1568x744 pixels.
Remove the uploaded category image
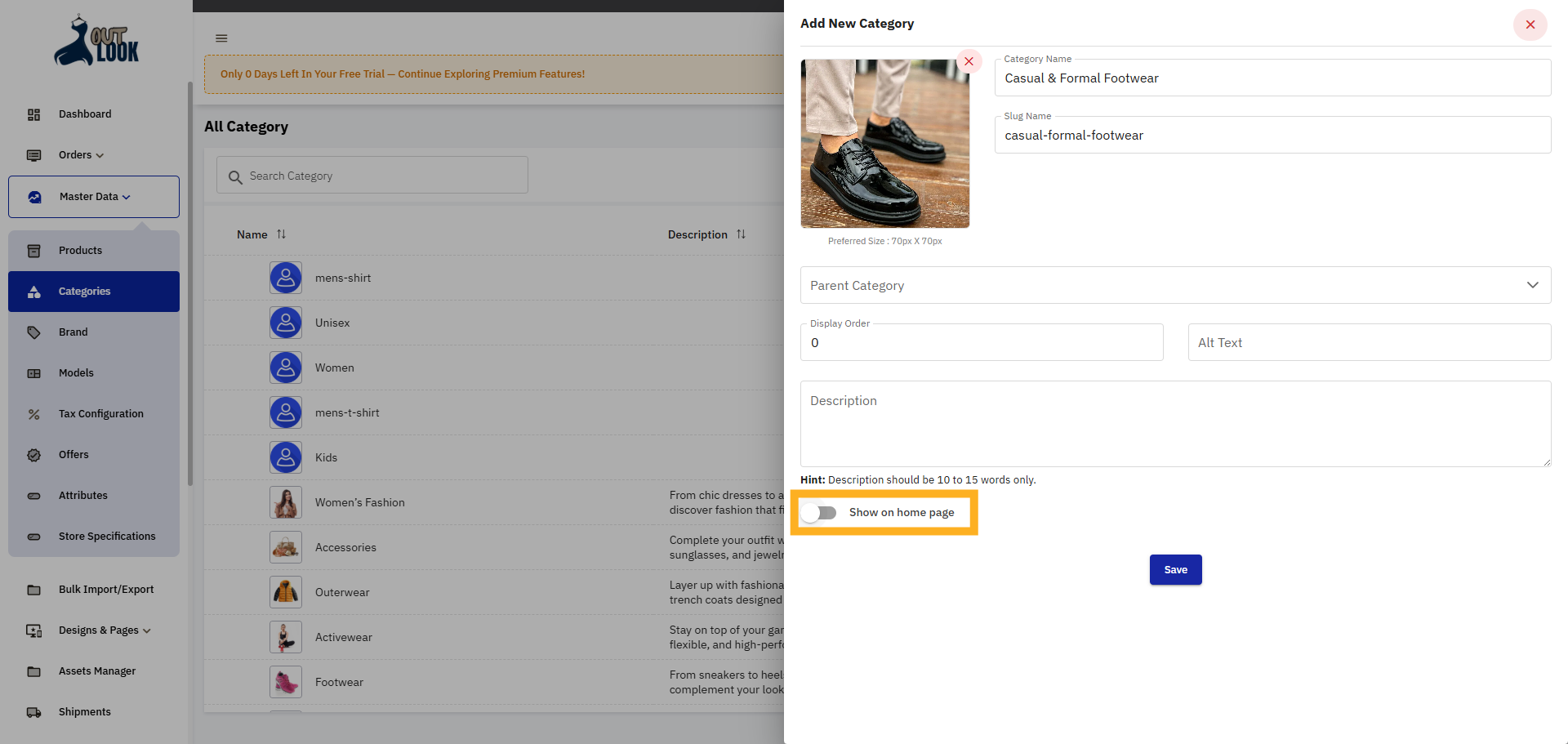tap(969, 60)
